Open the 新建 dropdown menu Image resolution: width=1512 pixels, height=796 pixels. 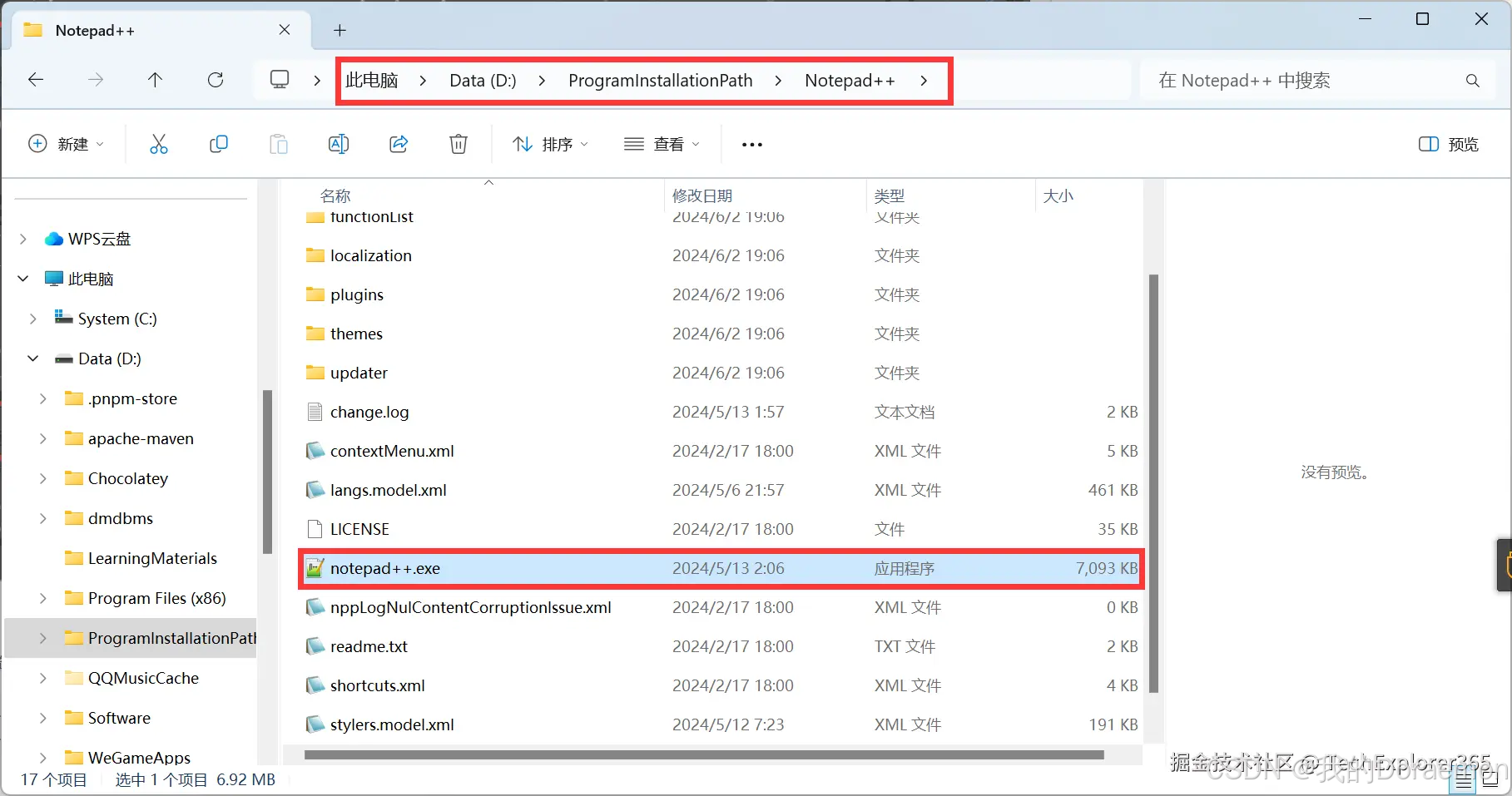click(x=66, y=144)
